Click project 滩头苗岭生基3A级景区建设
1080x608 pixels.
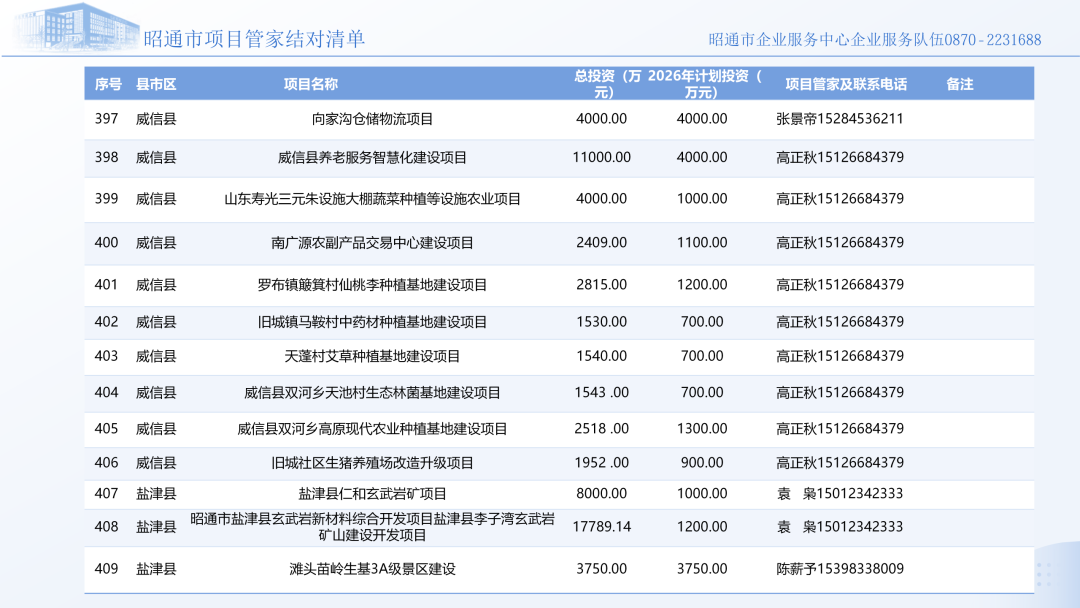[372, 569]
